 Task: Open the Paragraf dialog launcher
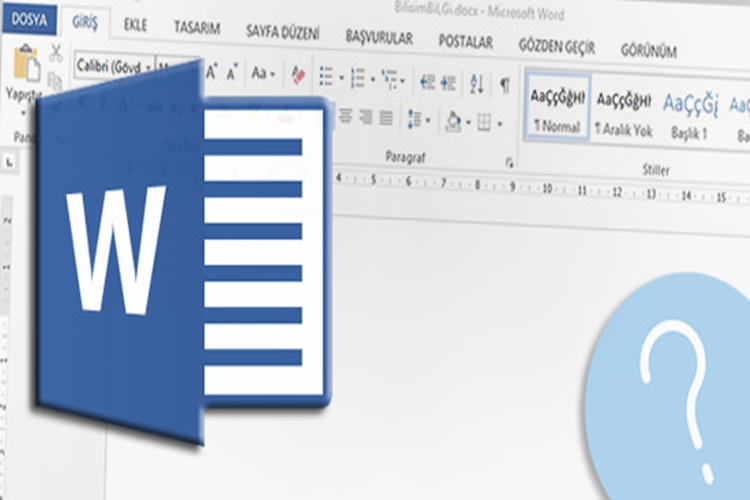pyautogui.click(x=509, y=162)
